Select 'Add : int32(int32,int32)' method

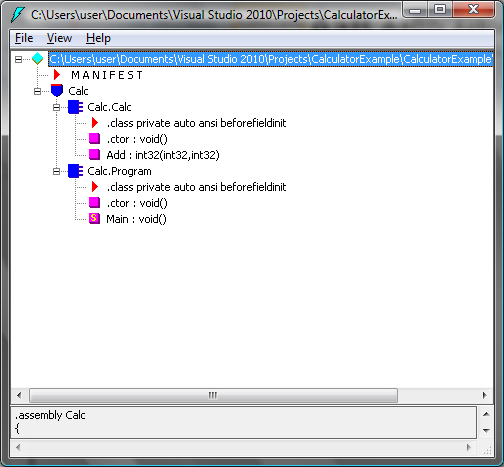[163, 155]
